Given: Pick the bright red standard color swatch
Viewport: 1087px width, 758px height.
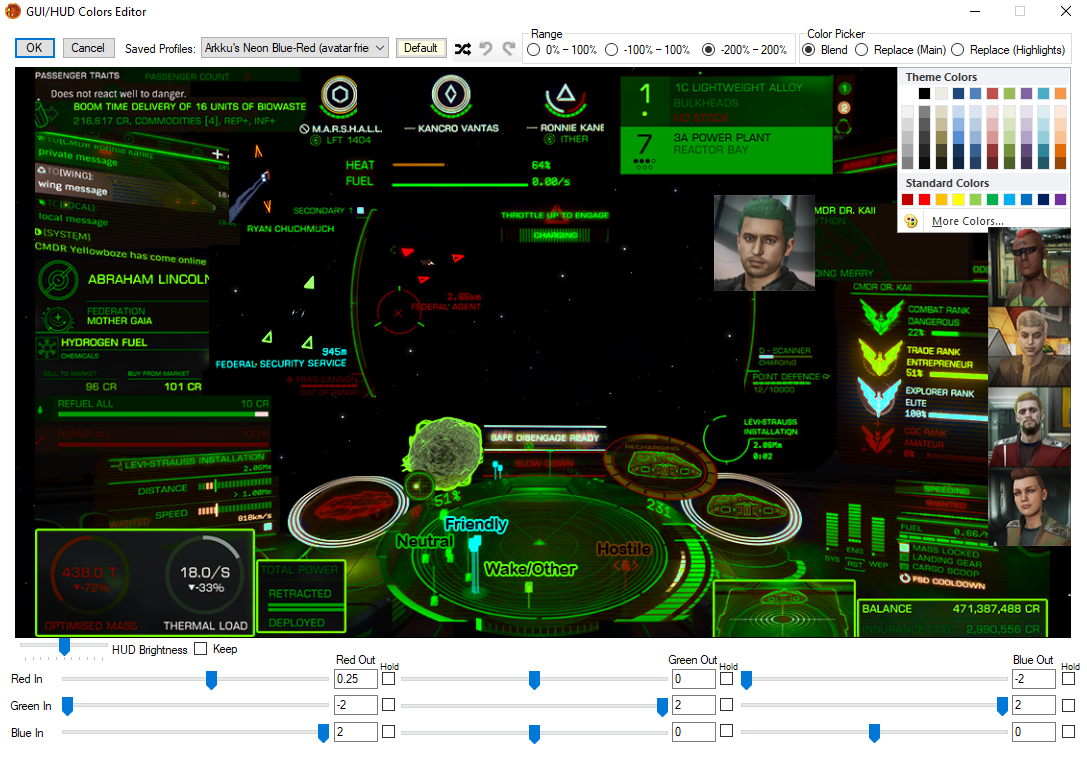Looking at the screenshot, I should pos(924,200).
